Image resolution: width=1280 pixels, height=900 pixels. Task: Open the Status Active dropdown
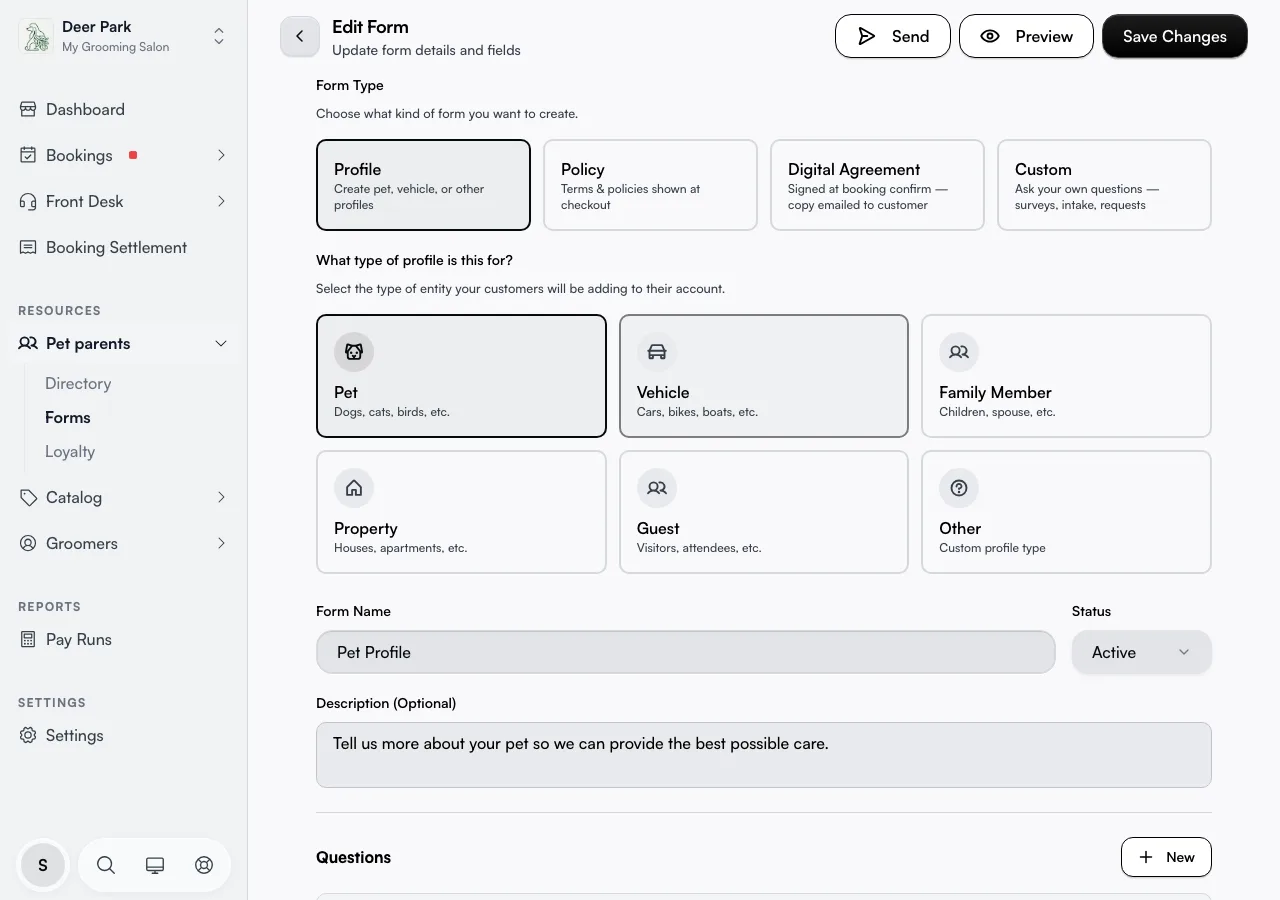[x=1142, y=652]
